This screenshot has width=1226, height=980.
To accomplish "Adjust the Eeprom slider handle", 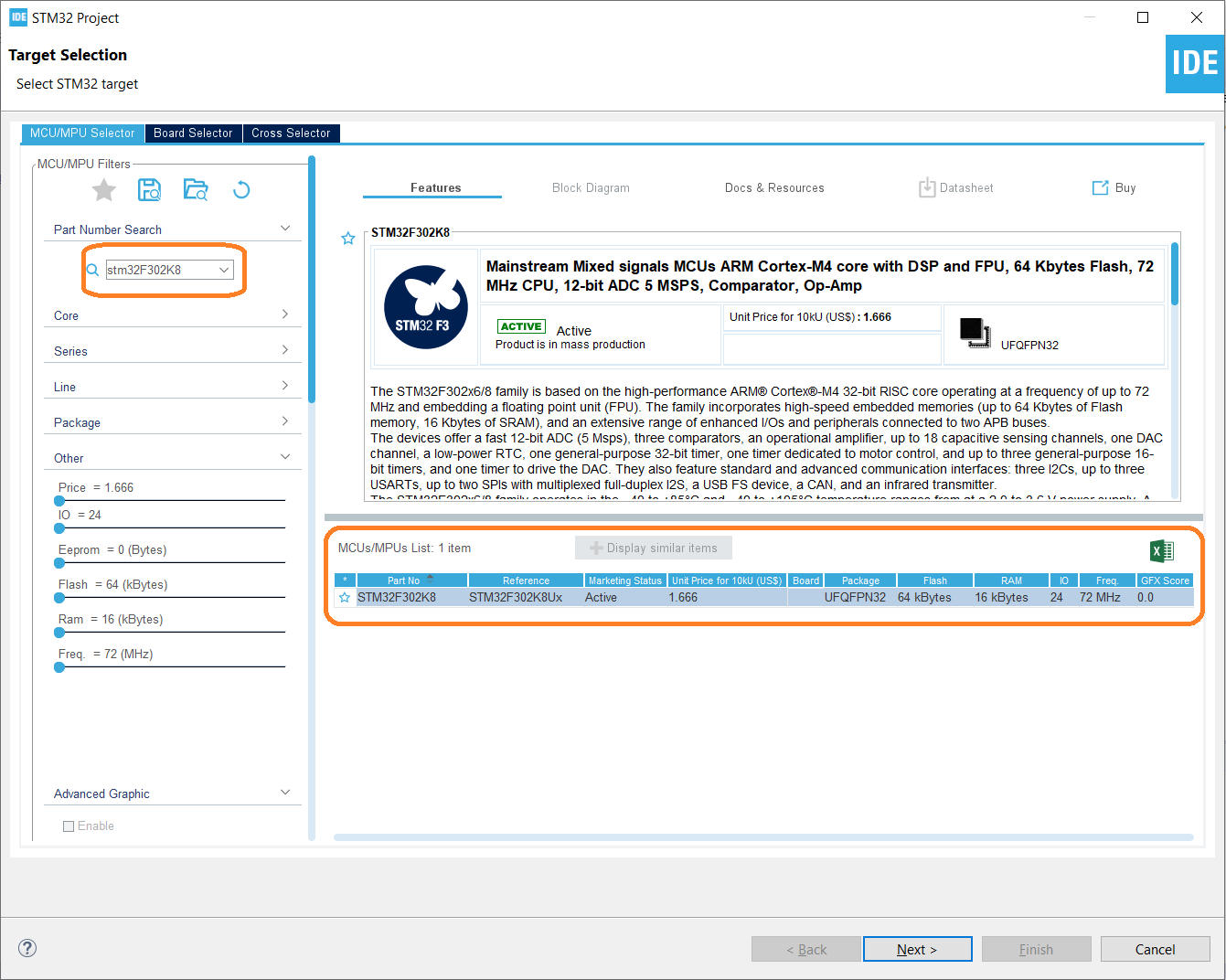I will tap(59, 563).
